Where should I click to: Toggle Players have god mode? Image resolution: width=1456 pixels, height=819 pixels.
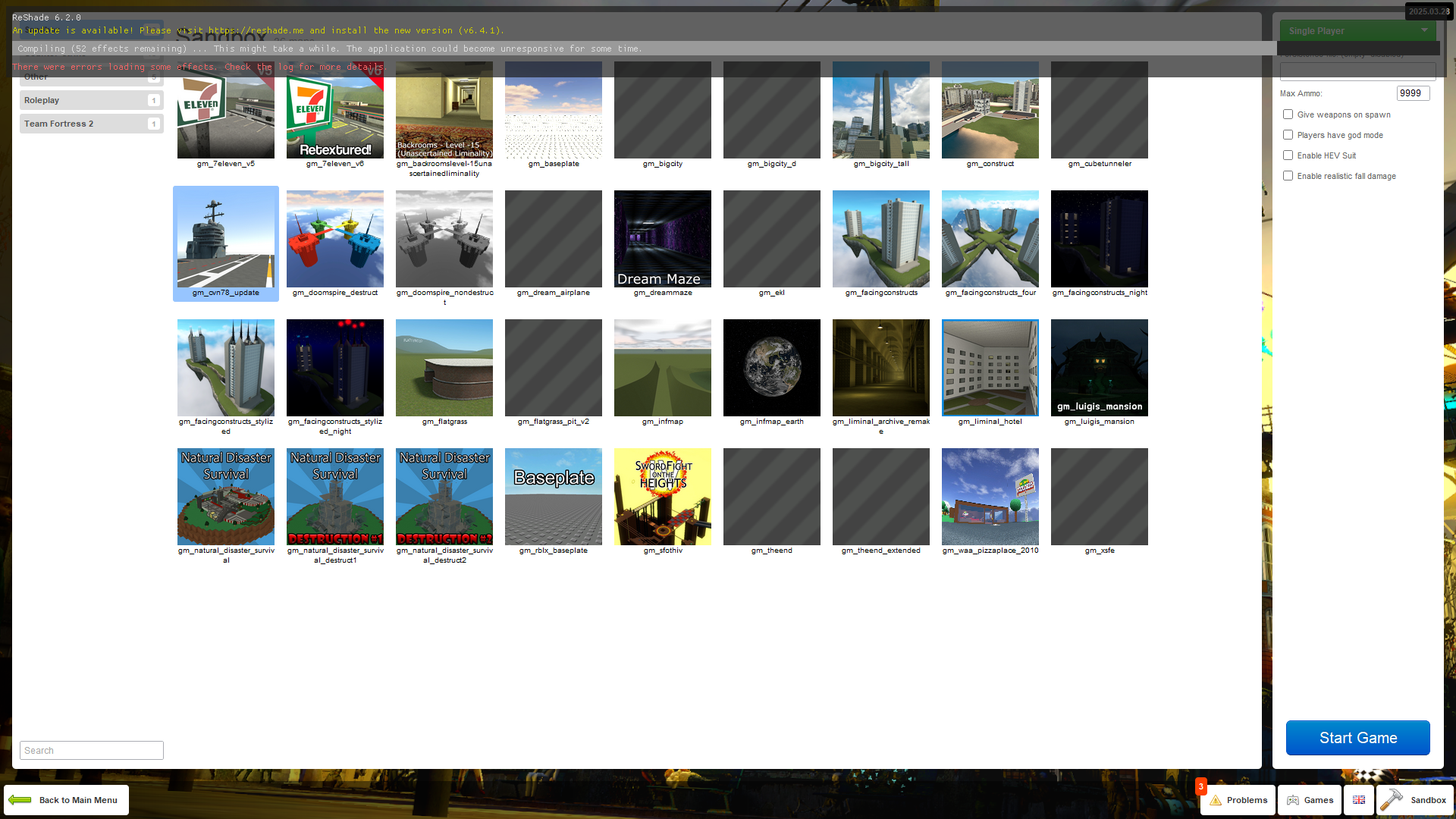click(1288, 135)
